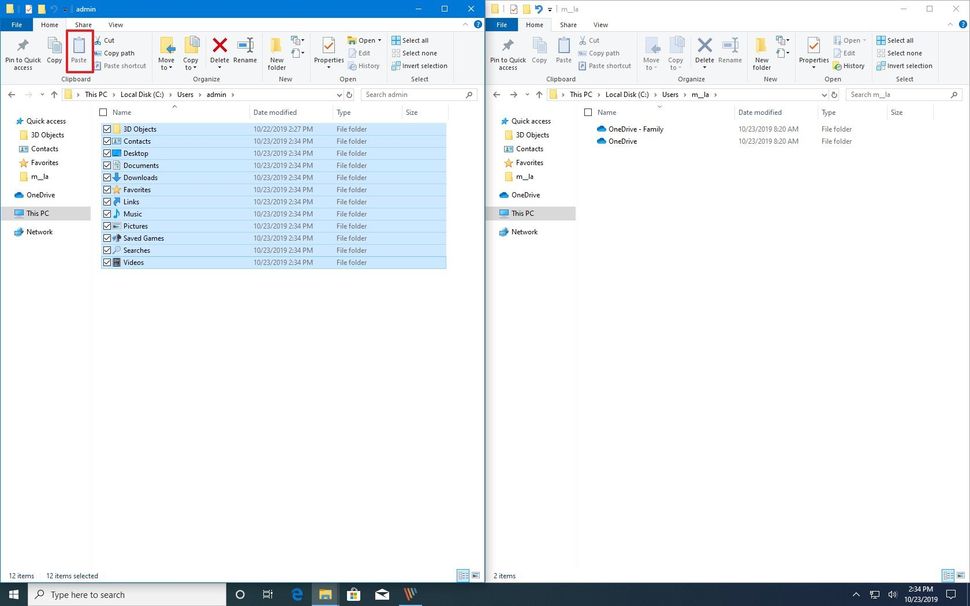Click inside the Search admin field
The height and width of the screenshot is (606, 970).
[410, 94]
